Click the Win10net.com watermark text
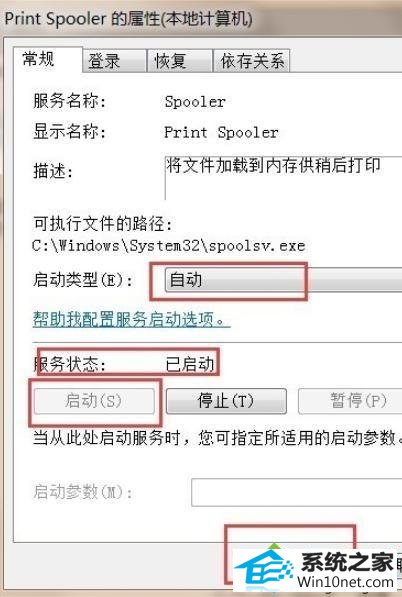Image resolution: width=402 pixels, height=597 pixels. [345, 582]
